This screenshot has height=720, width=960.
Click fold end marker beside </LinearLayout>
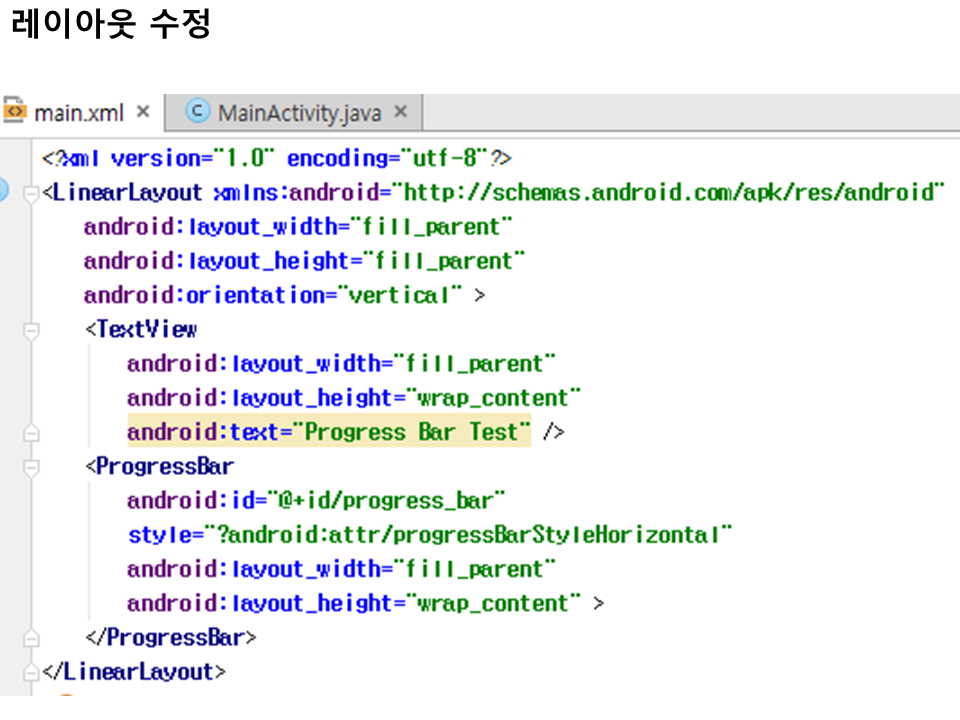coord(32,671)
